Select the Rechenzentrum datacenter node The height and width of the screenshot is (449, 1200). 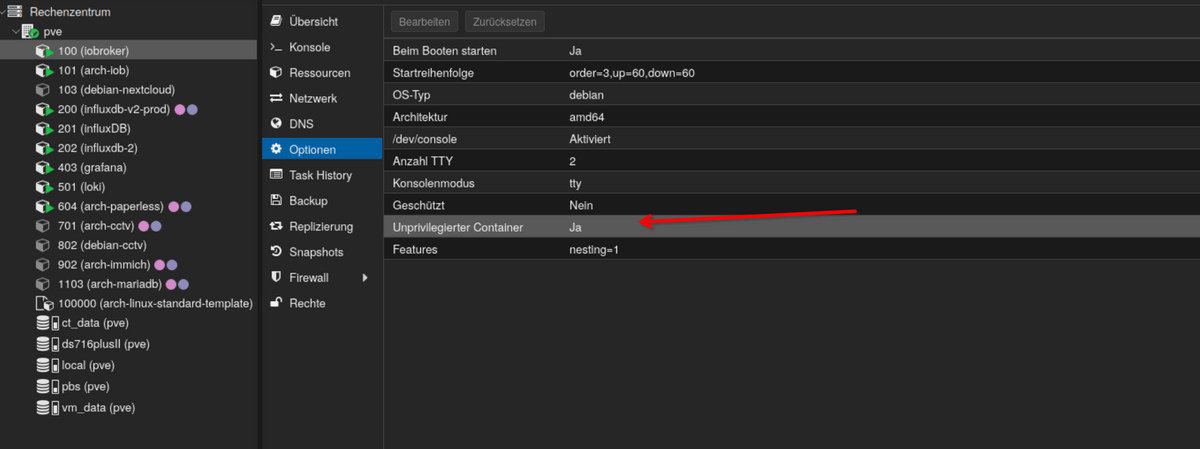[70, 12]
